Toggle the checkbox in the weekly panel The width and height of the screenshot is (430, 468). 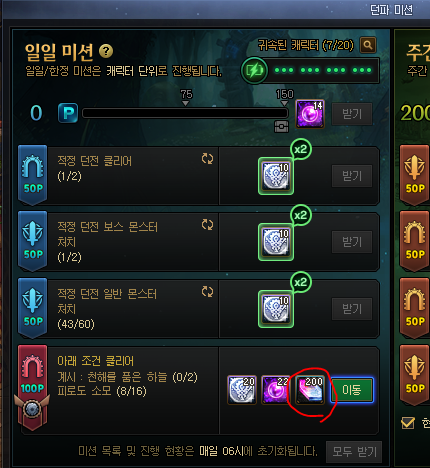tap(408, 423)
